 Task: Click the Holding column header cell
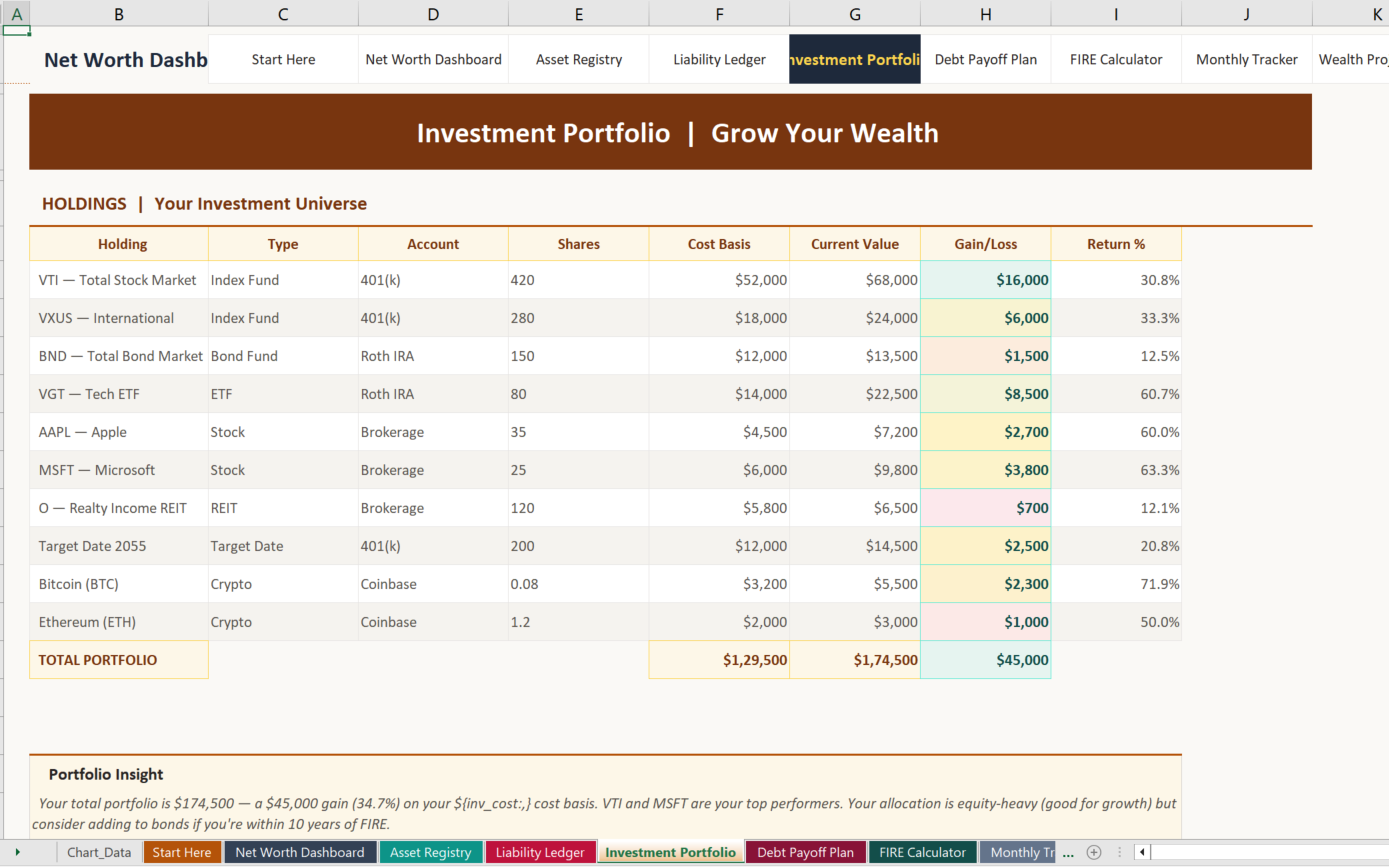(x=119, y=244)
